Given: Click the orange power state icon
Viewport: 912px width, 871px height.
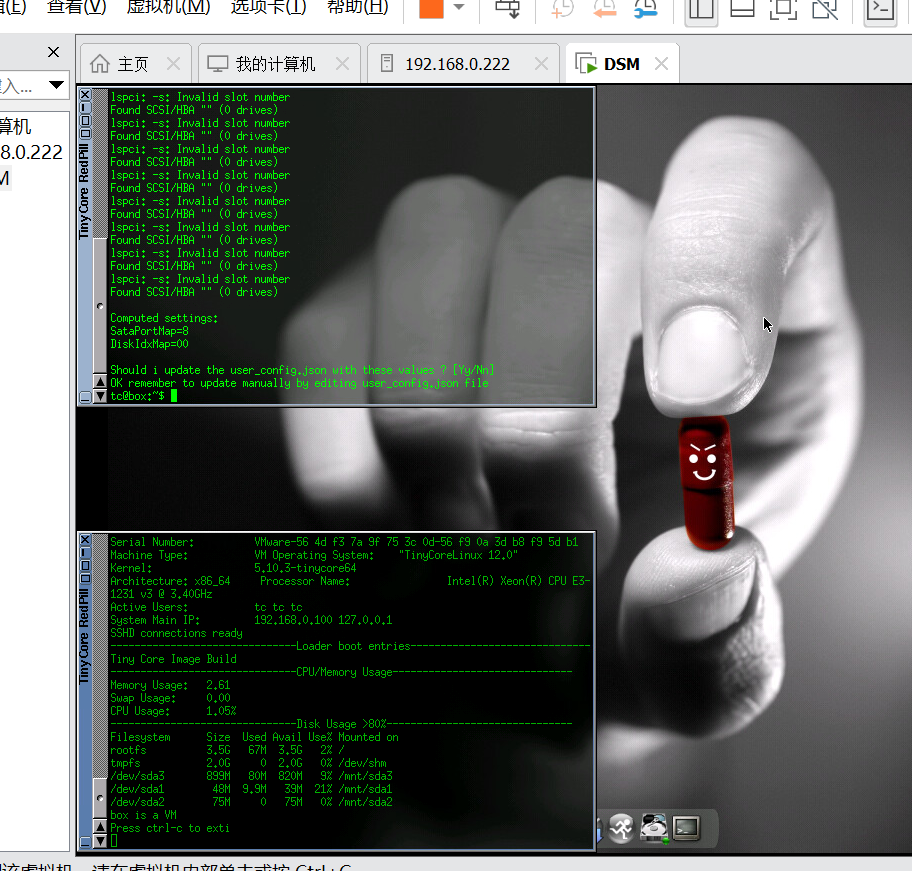Looking at the screenshot, I should pyautogui.click(x=431, y=9).
